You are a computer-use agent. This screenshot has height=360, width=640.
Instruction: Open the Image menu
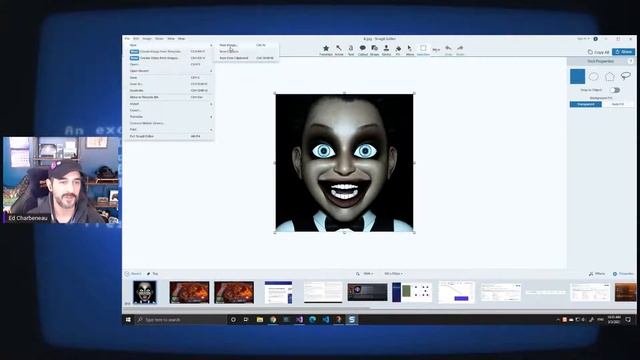tap(147, 39)
